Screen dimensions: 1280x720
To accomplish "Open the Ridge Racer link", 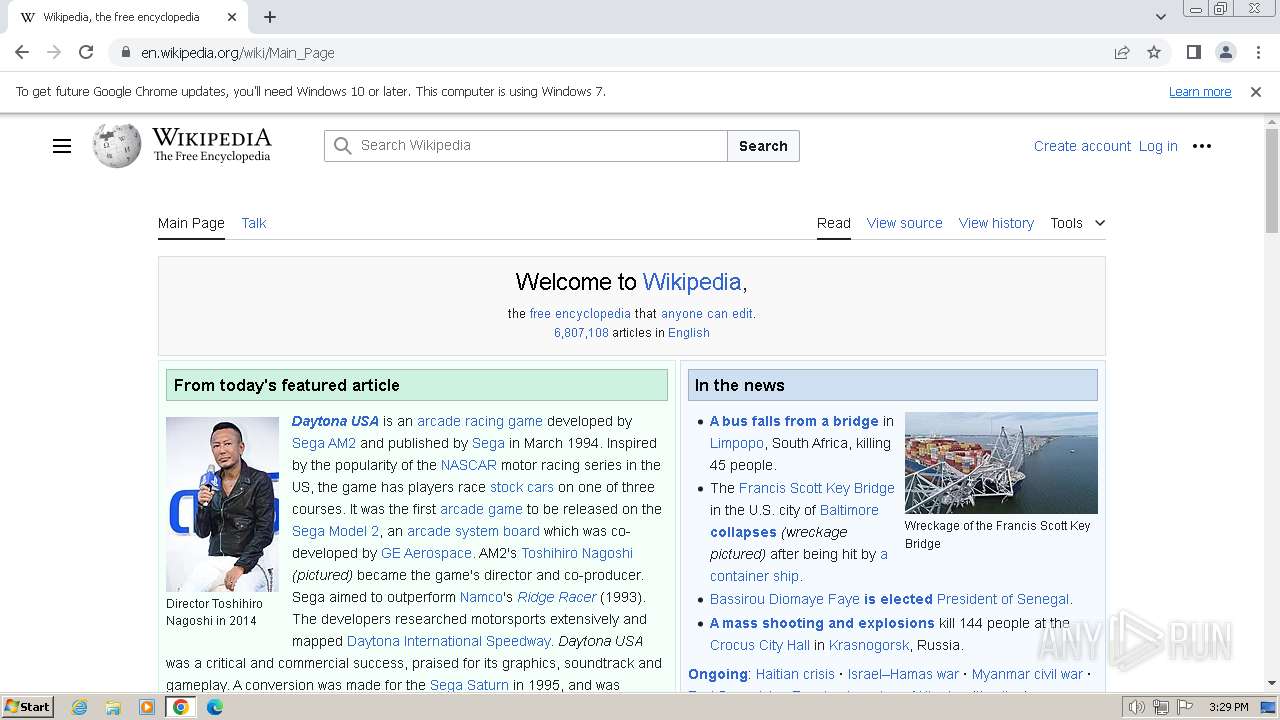I will [x=557, y=597].
